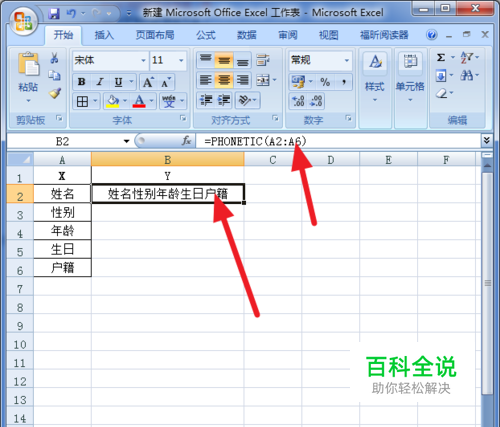
Task: Toggle top vertical alignment
Action: pos(205,60)
